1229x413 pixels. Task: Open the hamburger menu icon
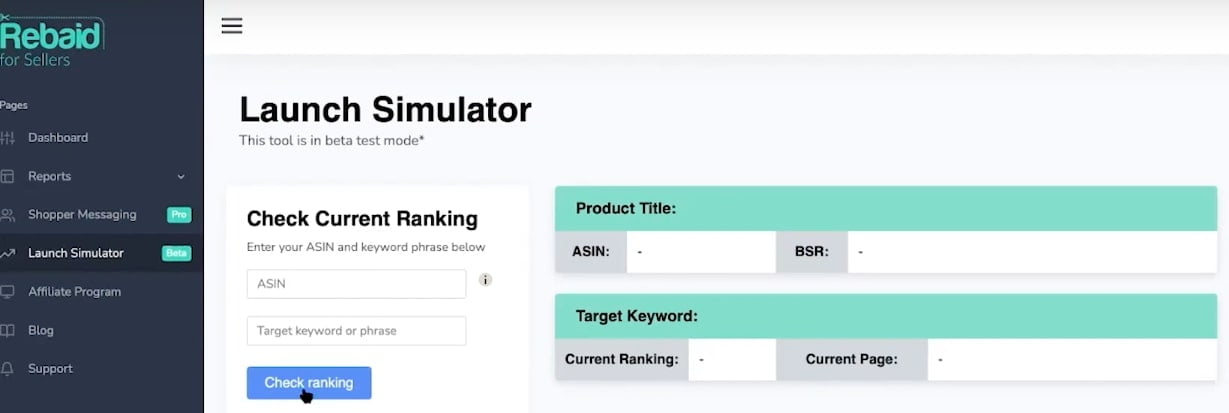(232, 26)
